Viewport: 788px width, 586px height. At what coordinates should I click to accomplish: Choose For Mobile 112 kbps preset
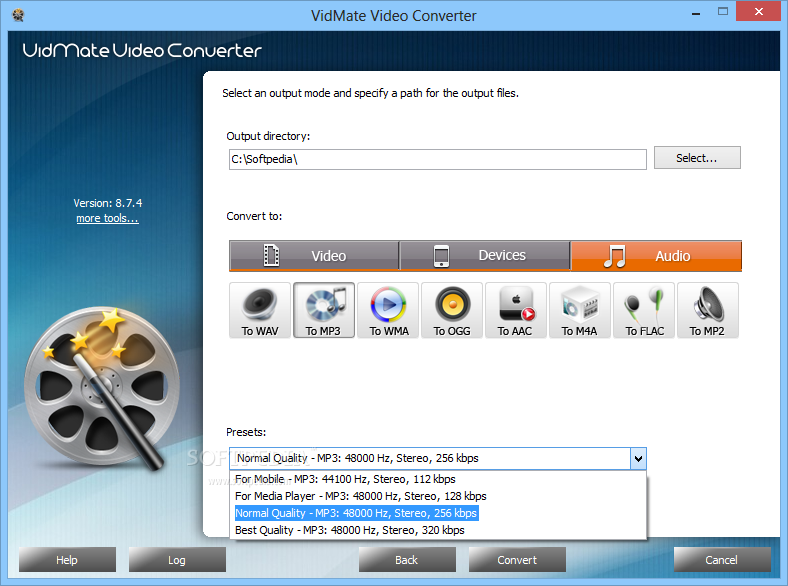pos(438,479)
